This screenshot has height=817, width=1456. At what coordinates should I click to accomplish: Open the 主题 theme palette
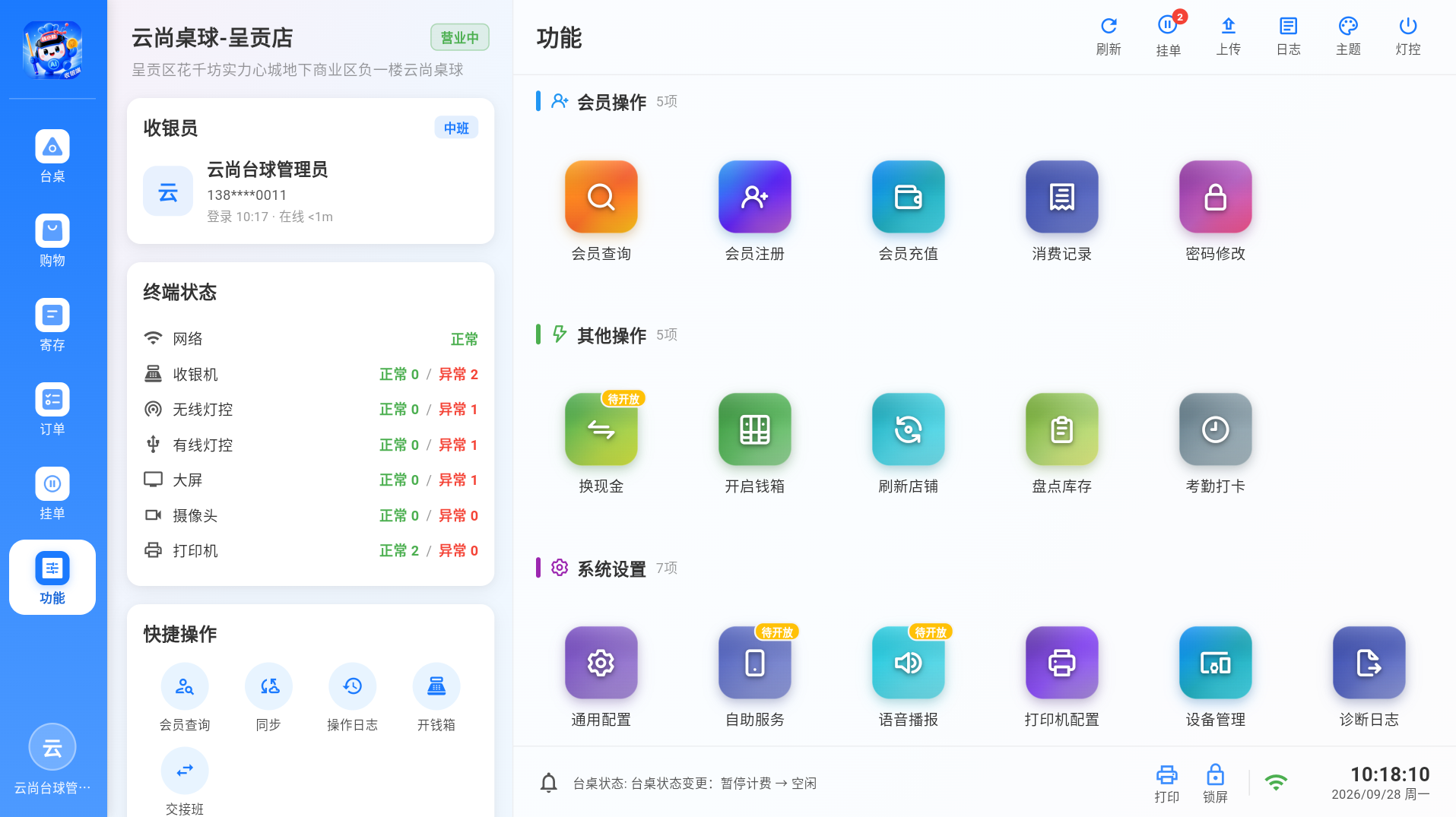click(1348, 36)
